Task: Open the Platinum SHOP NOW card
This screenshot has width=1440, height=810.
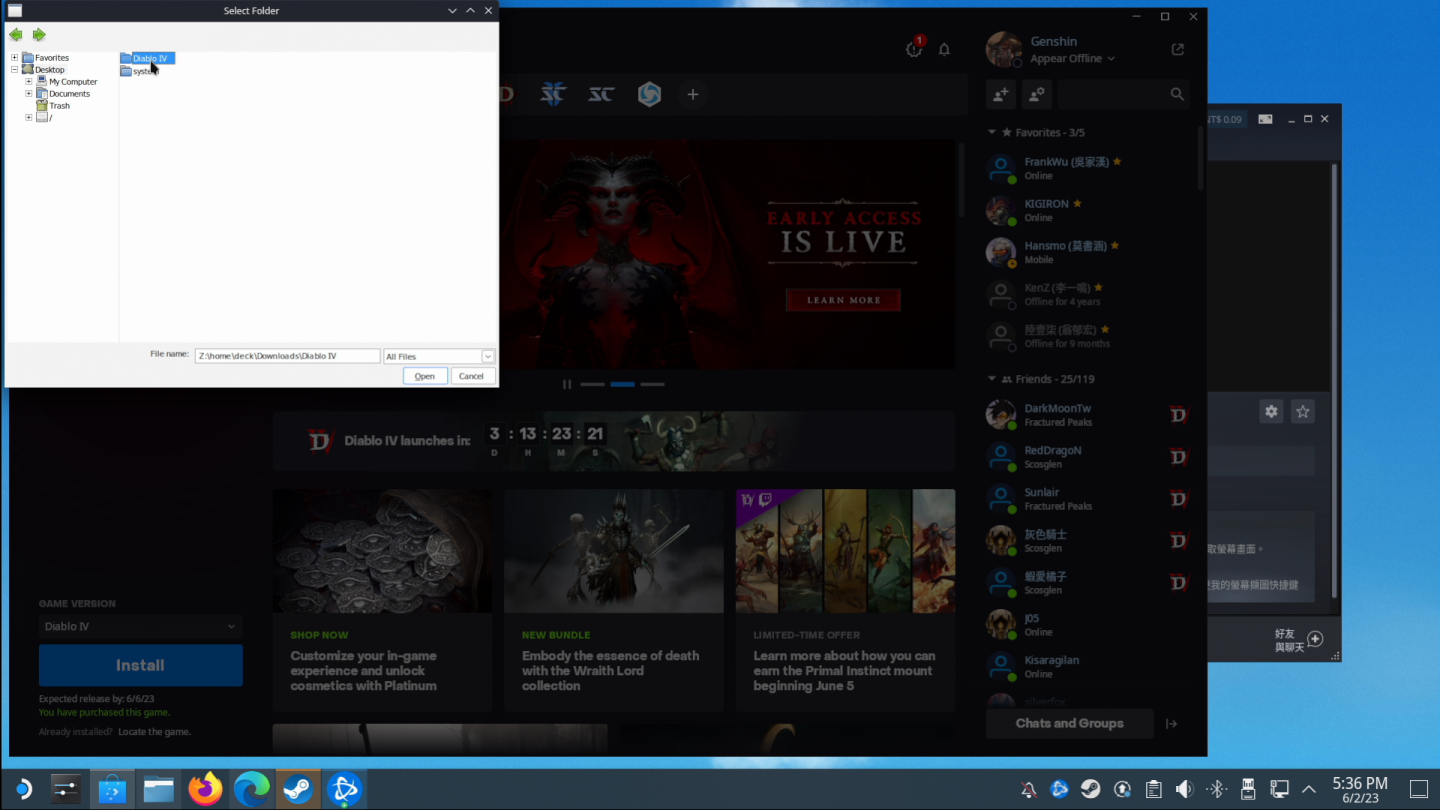Action: click(382, 600)
